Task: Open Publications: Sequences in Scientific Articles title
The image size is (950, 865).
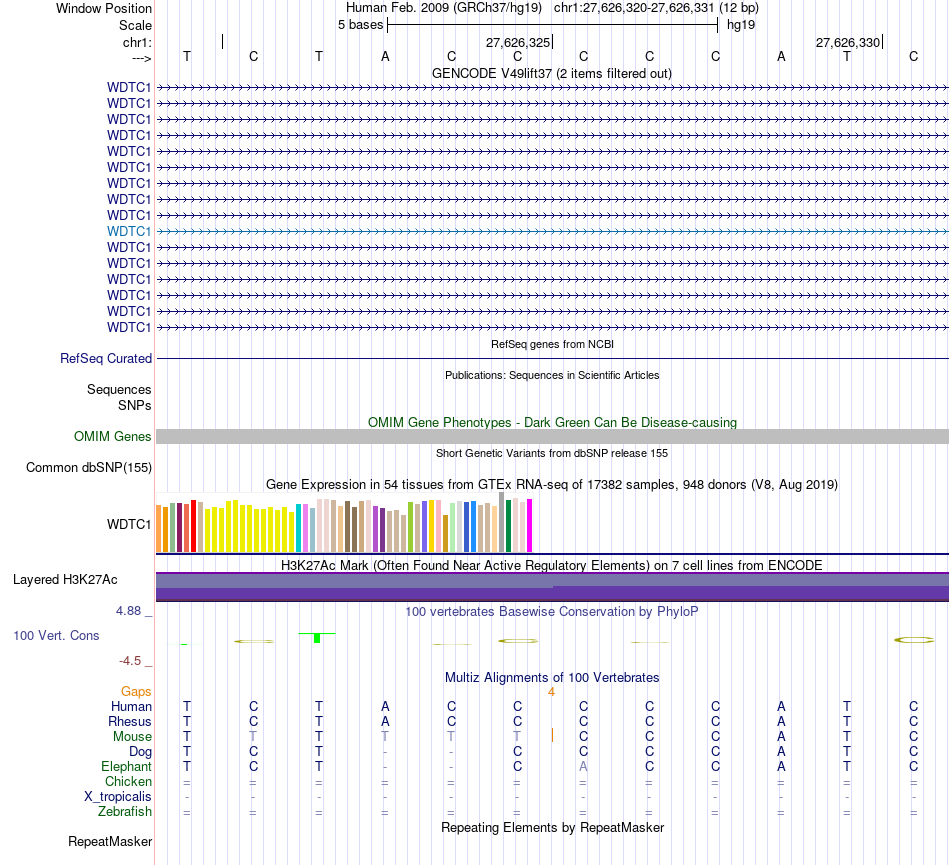Action: point(552,375)
